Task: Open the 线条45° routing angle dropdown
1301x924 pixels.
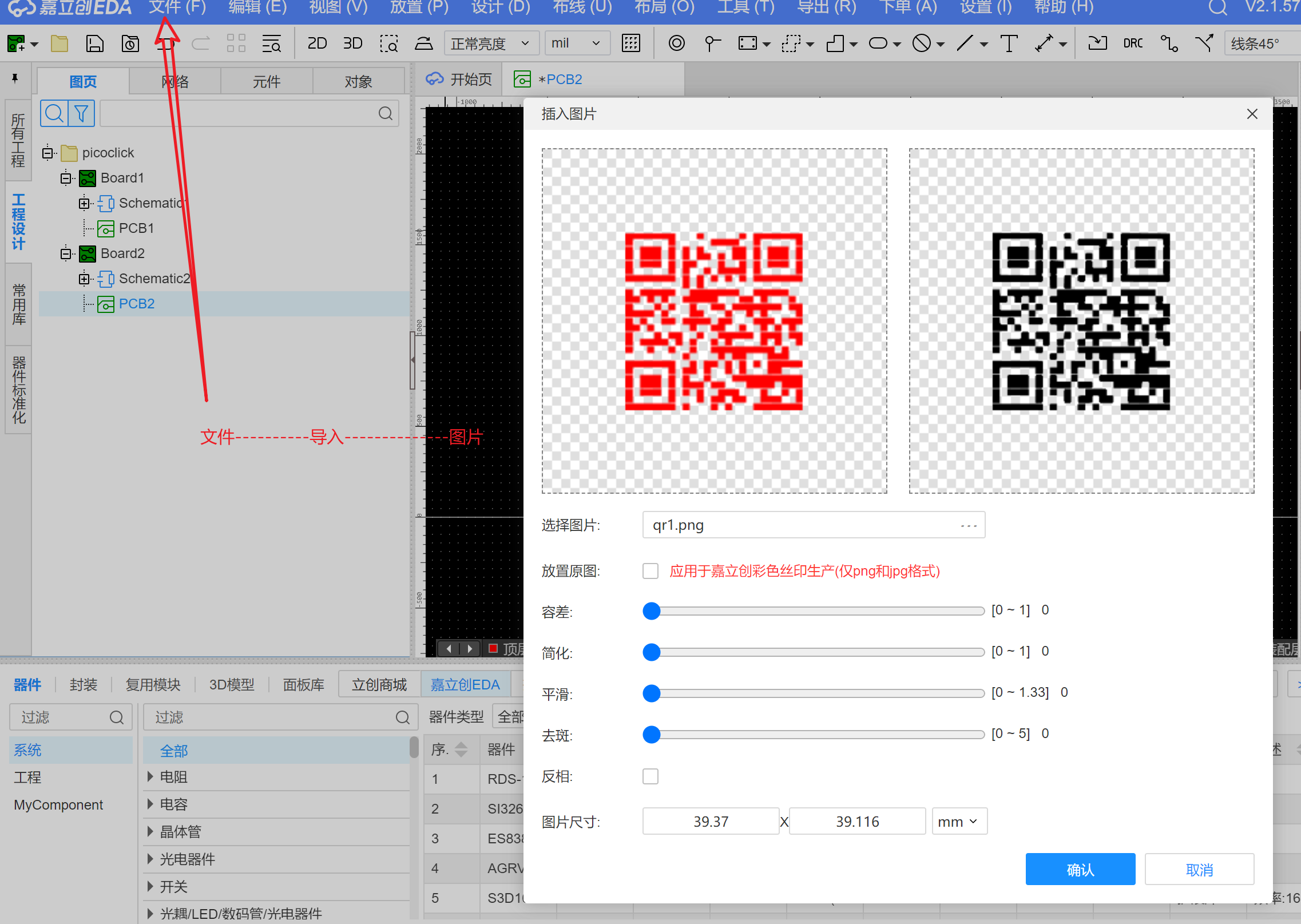Action: tap(1262, 43)
